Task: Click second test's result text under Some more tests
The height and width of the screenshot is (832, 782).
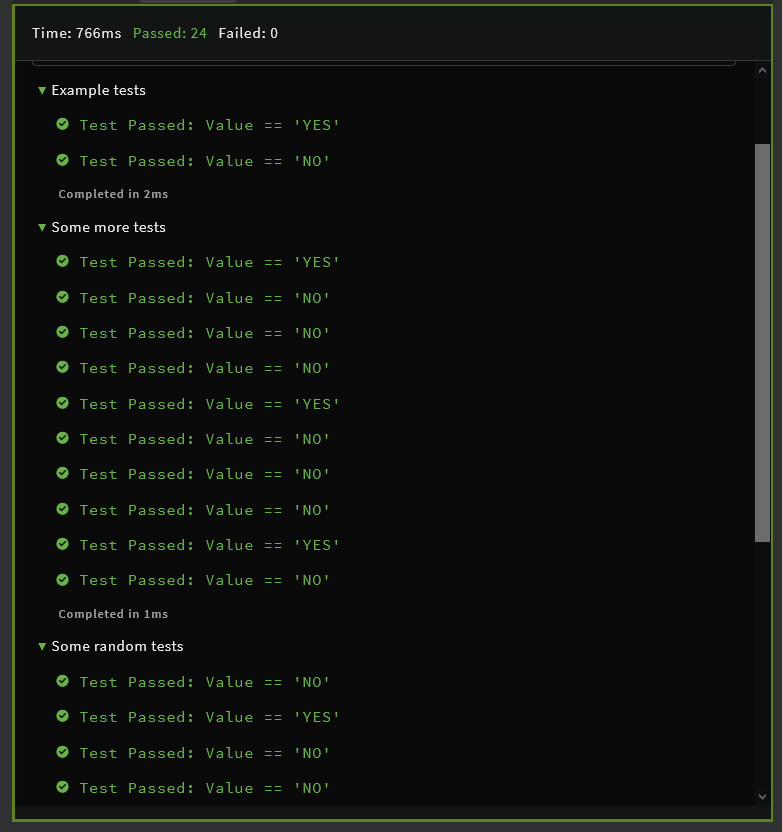Action: click(x=205, y=298)
